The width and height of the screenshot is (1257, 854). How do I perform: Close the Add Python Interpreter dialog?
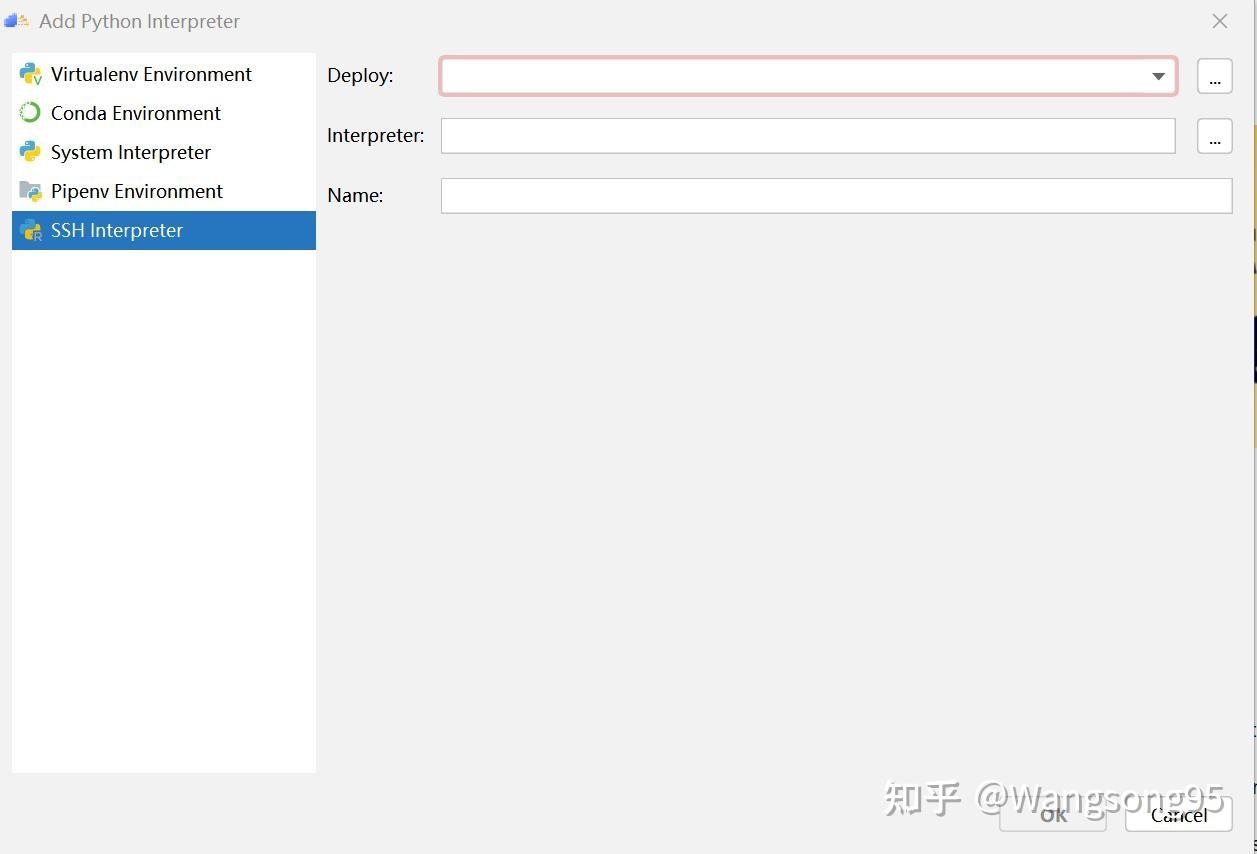point(1220,21)
